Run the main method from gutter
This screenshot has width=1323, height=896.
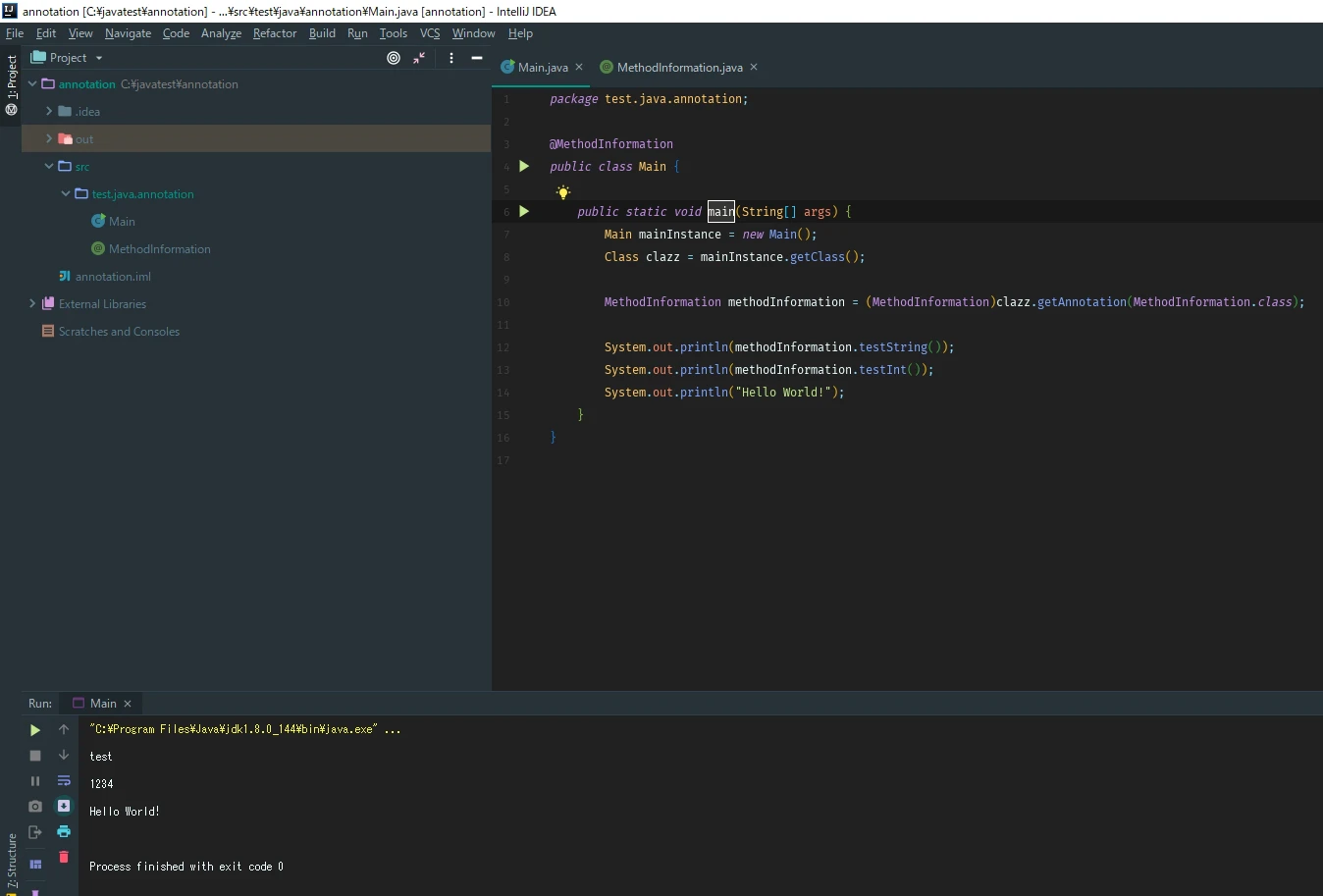click(524, 212)
